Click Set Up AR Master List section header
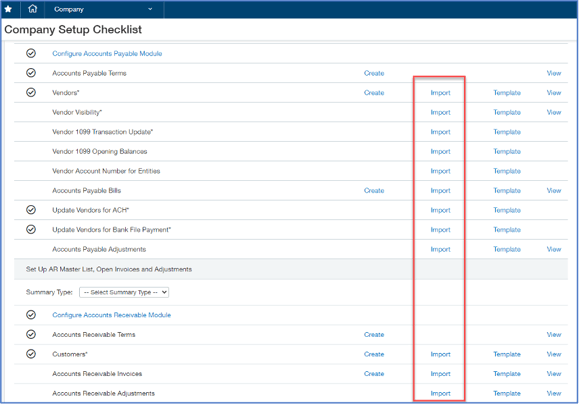Screen dimensions: 579x405 [109, 269]
